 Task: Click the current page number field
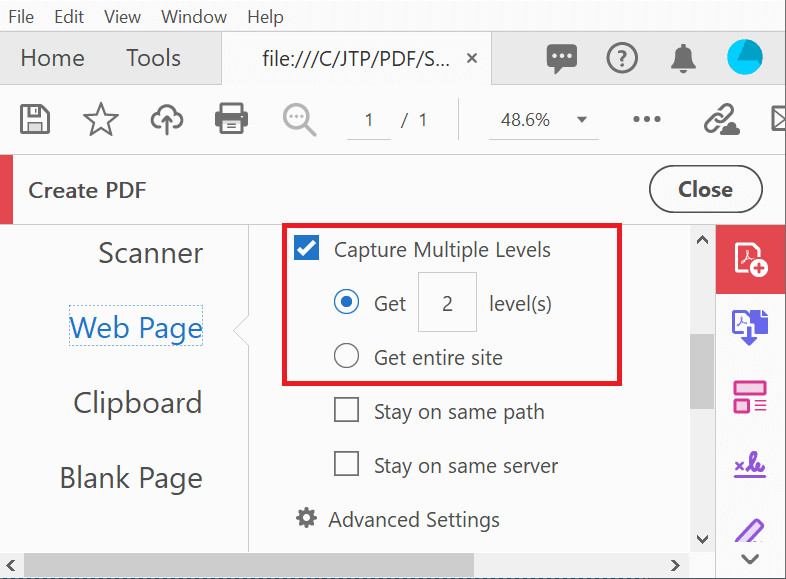pos(369,120)
